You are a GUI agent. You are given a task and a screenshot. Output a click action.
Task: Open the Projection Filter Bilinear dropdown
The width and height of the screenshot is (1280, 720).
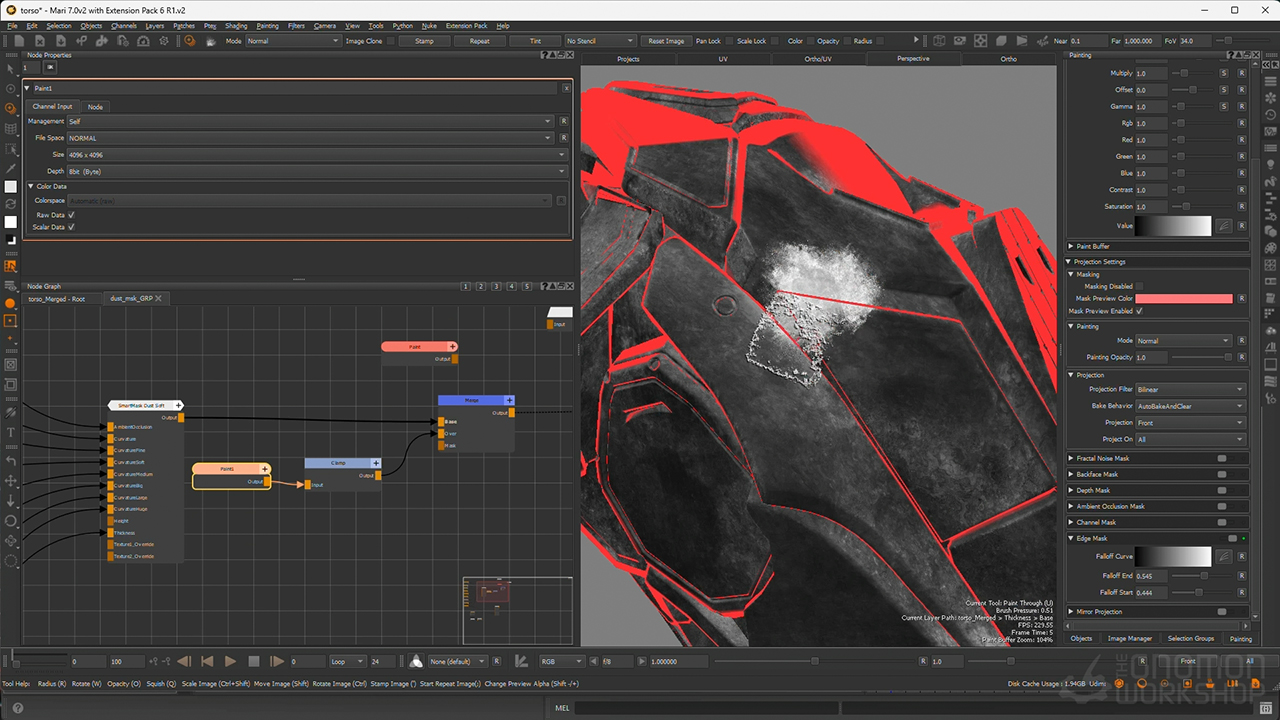[1189, 389]
